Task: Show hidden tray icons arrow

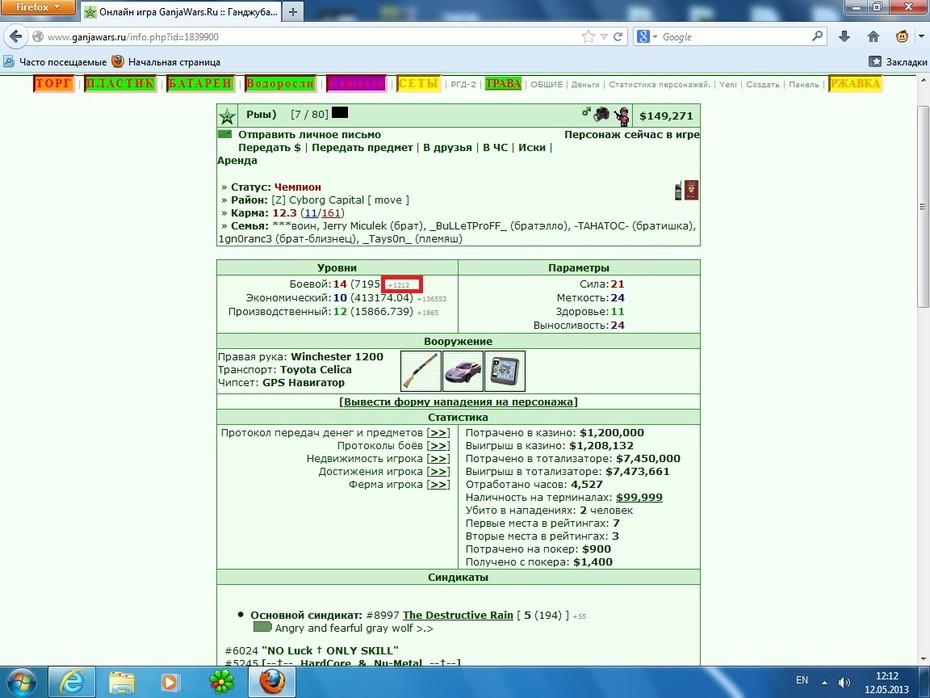Action: 824,683
